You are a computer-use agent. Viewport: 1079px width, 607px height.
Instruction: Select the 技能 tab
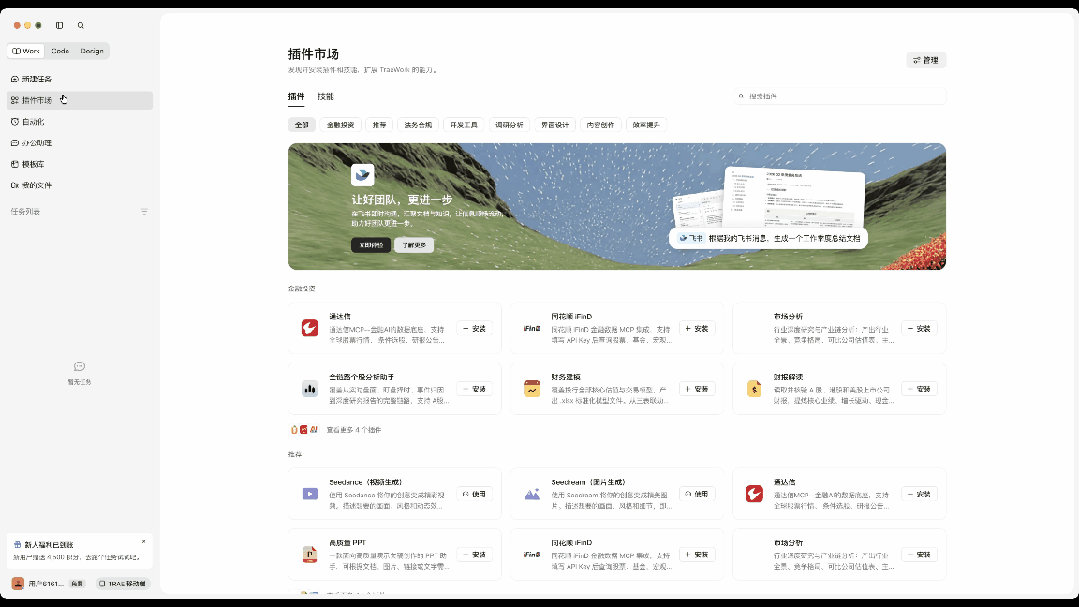[x=325, y=97]
